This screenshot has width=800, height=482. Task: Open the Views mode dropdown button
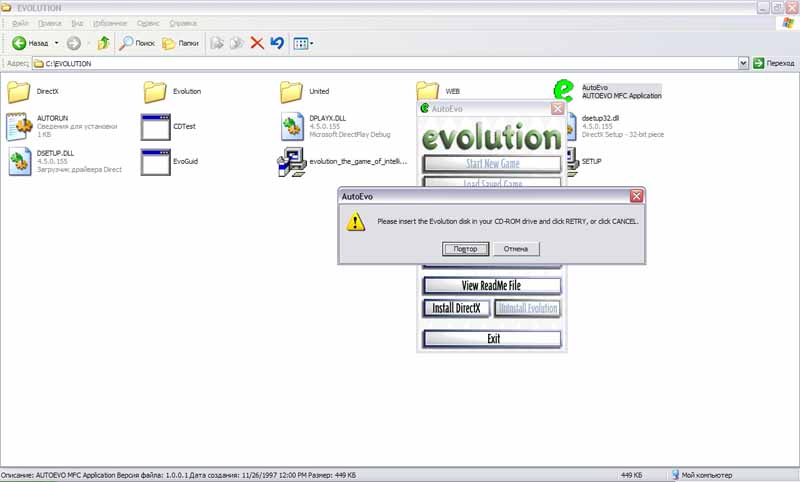(x=304, y=43)
